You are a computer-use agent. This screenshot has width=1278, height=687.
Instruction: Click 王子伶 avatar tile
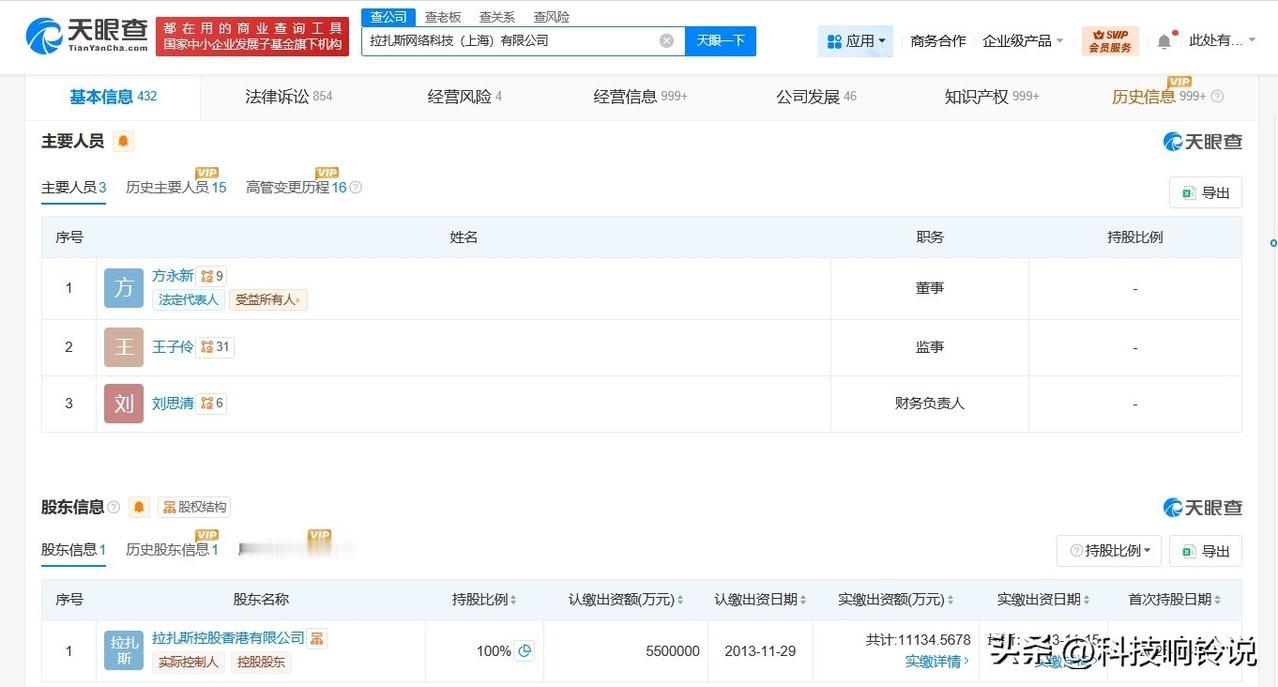[x=124, y=347]
